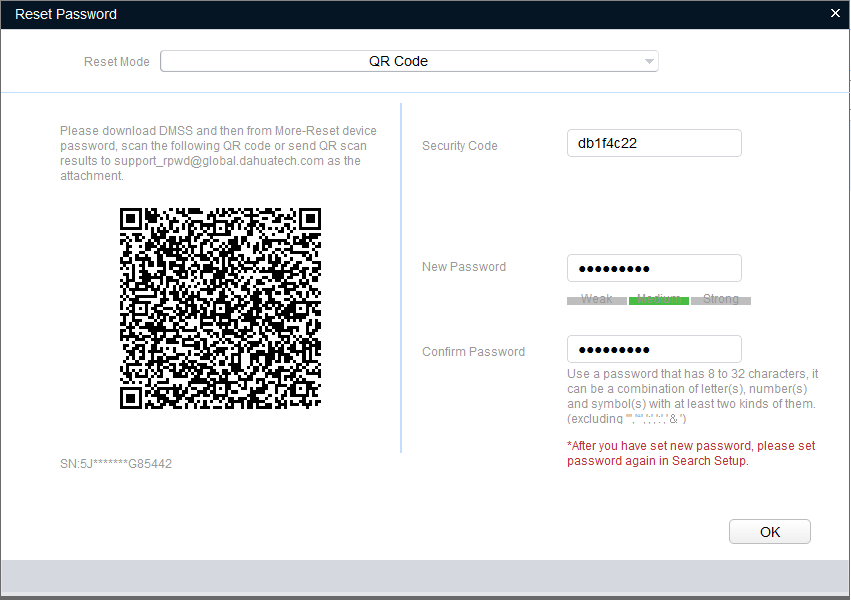Click the Reset Mode label

(x=116, y=62)
